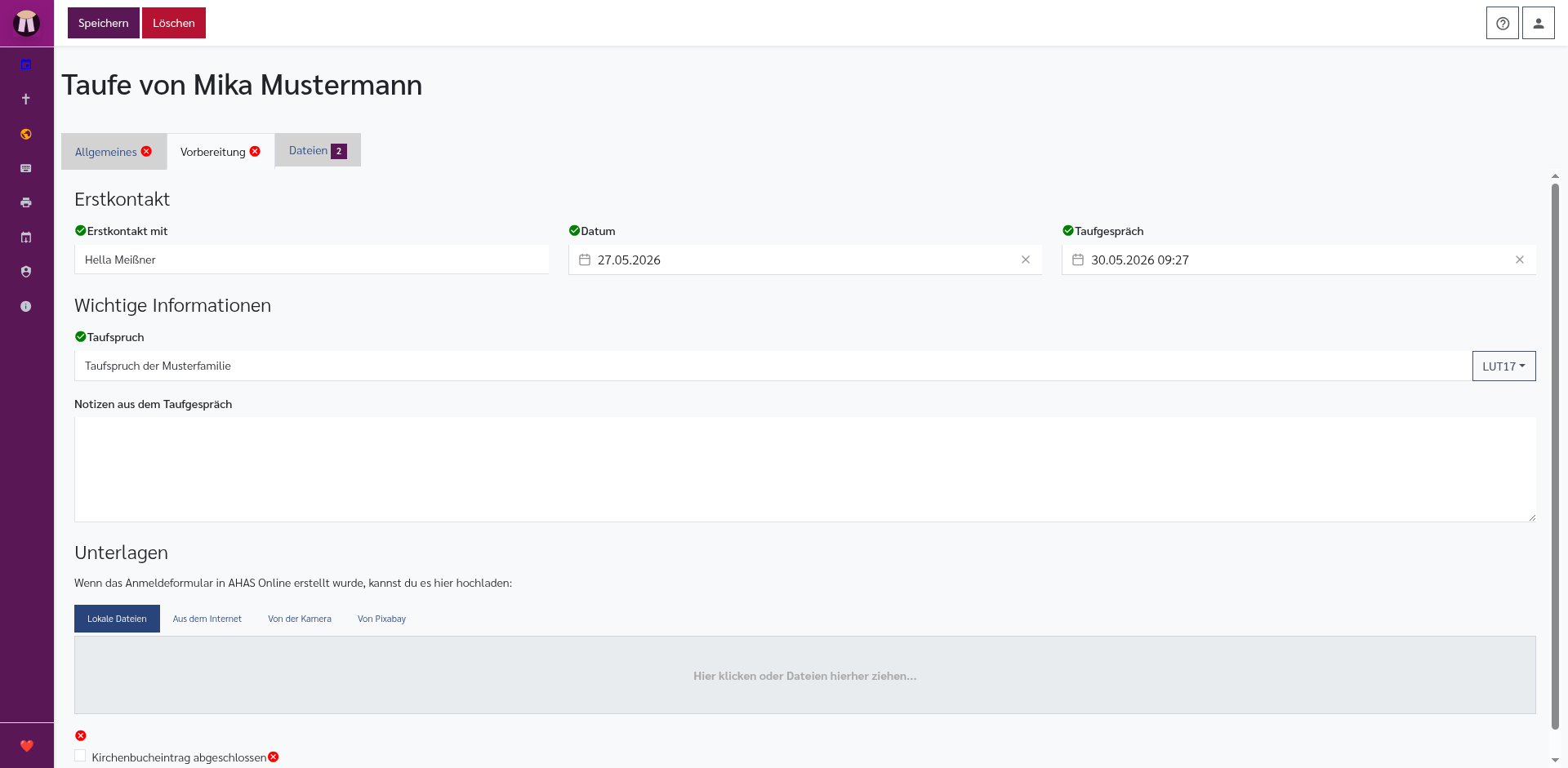Click the calendar icon in Datum field
Viewport: 1568px width, 768px height.
coord(585,260)
